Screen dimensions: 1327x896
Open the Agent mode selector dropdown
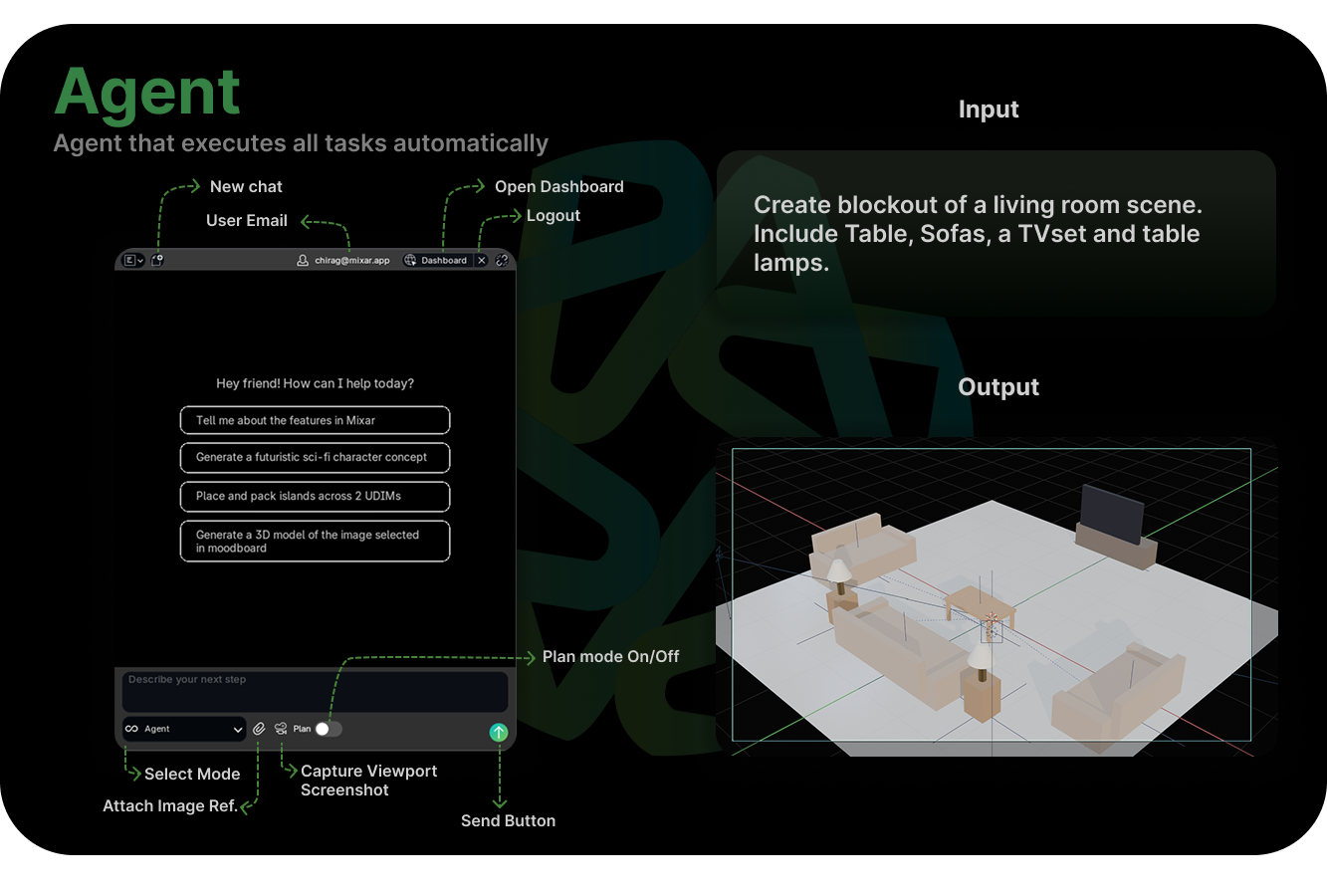[184, 729]
